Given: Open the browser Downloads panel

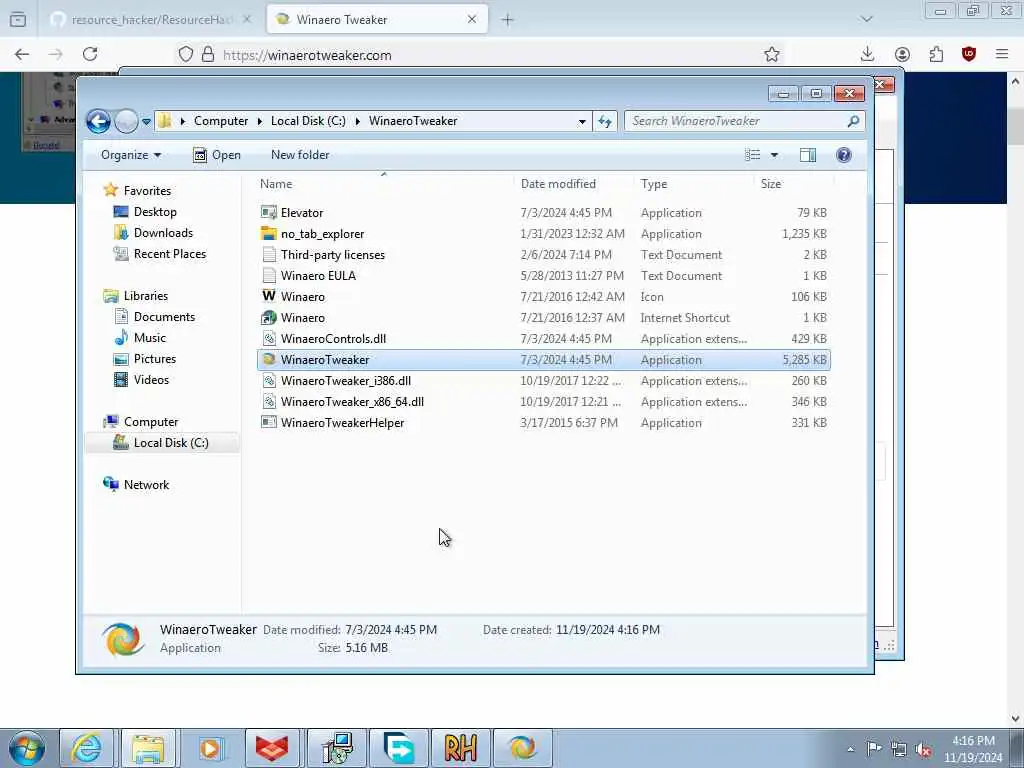Looking at the screenshot, I should click(x=867, y=54).
